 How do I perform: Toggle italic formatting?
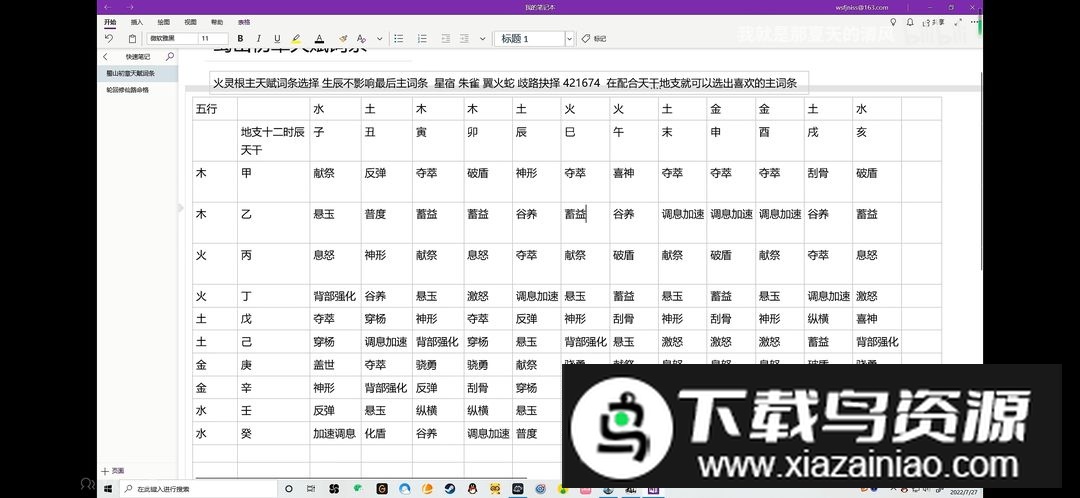(x=258, y=39)
